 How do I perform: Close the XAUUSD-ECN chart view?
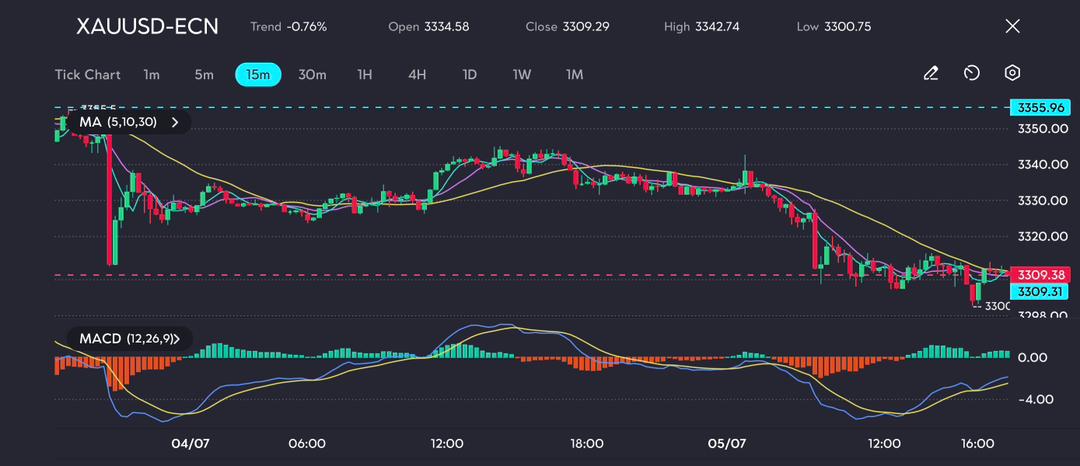[1012, 26]
